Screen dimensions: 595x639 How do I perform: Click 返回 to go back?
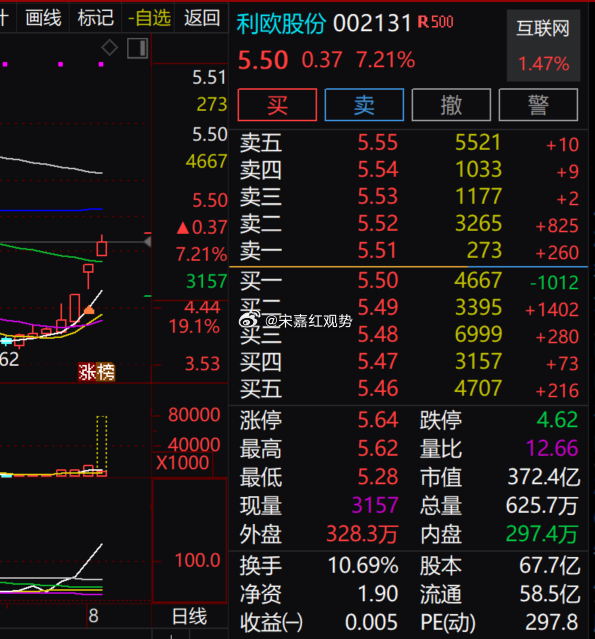tap(202, 18)
